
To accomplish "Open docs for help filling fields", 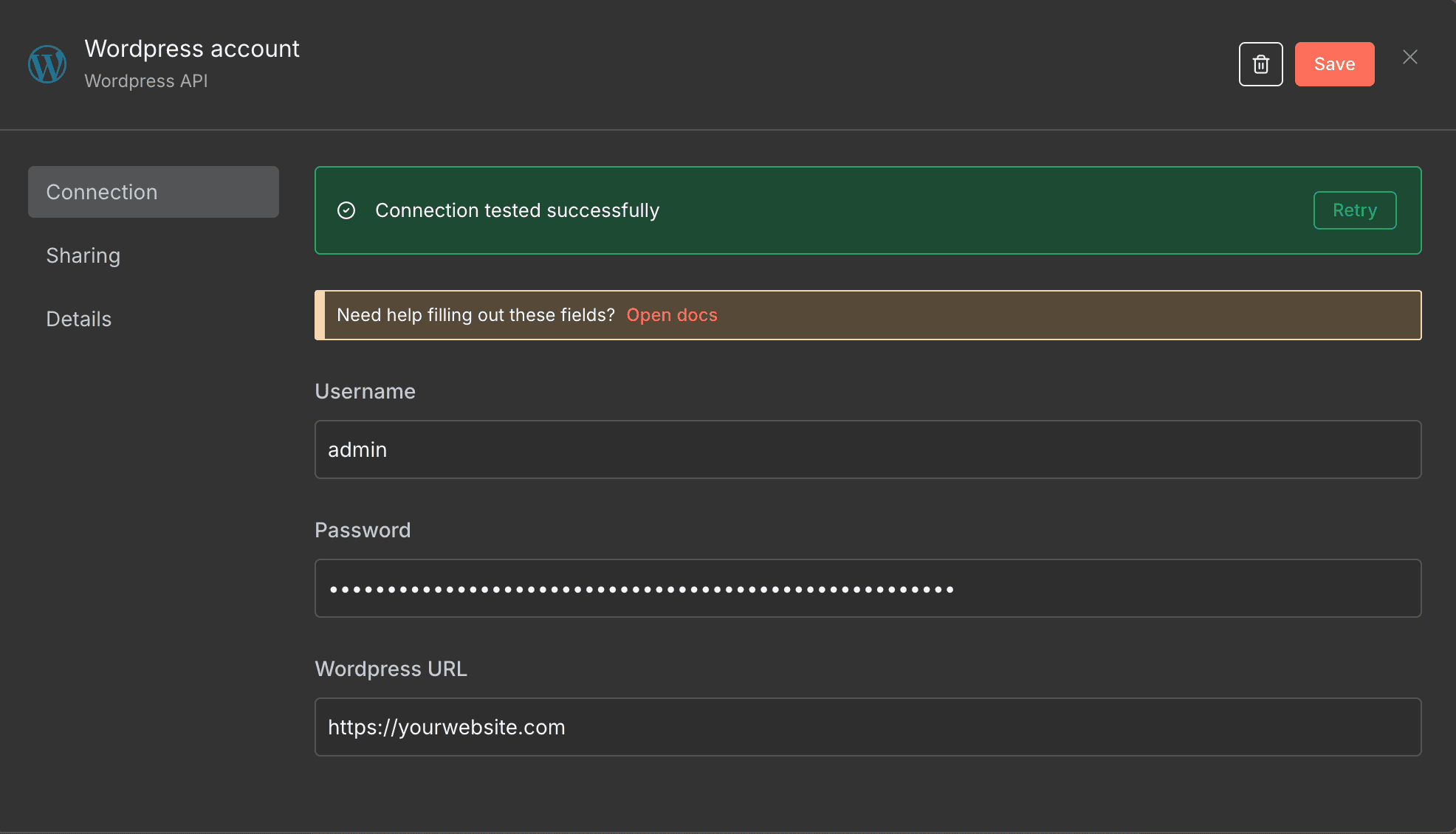I will pos(672,315).
